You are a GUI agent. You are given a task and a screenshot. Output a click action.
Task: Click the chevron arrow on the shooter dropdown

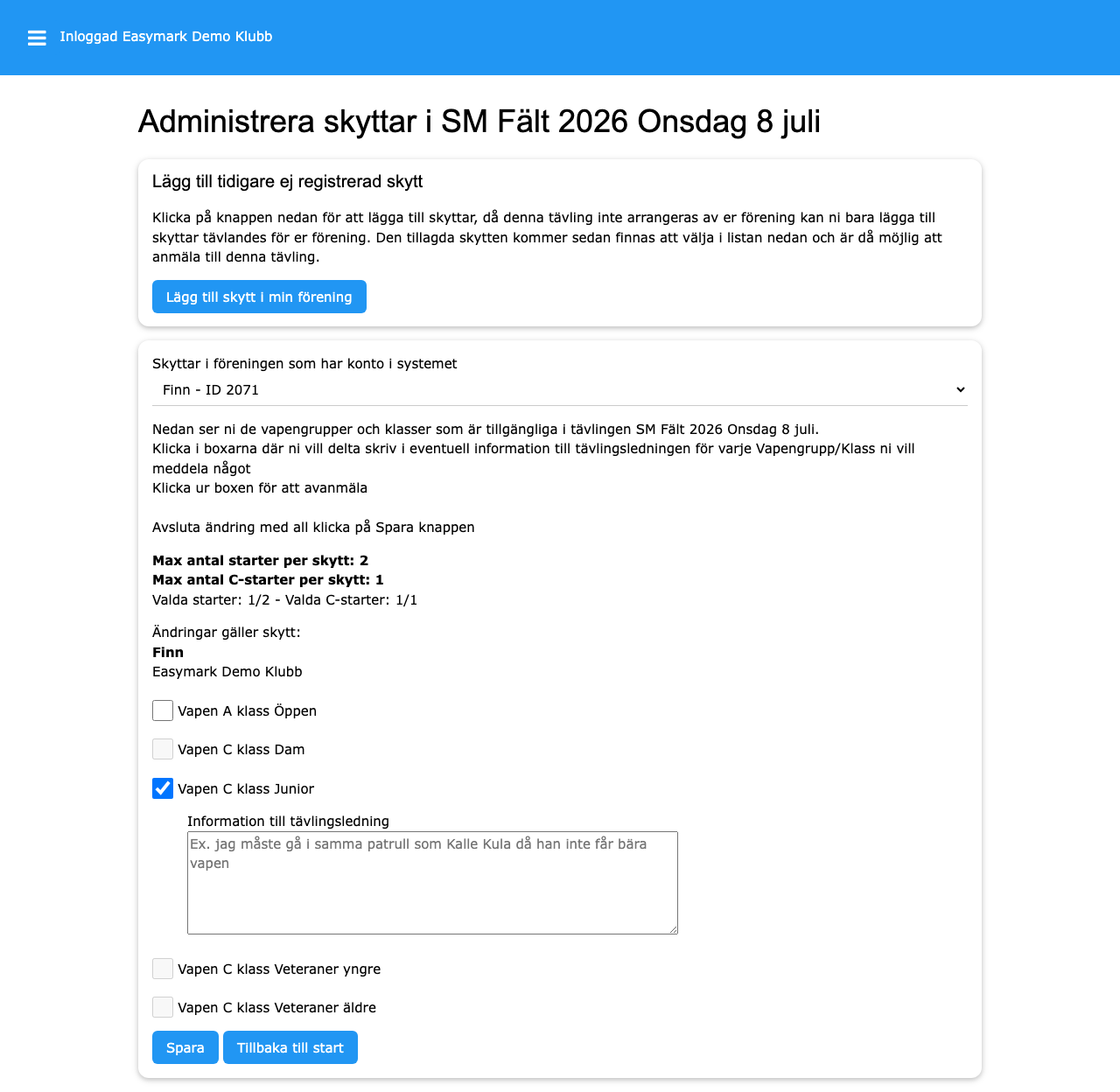(960, 390)
